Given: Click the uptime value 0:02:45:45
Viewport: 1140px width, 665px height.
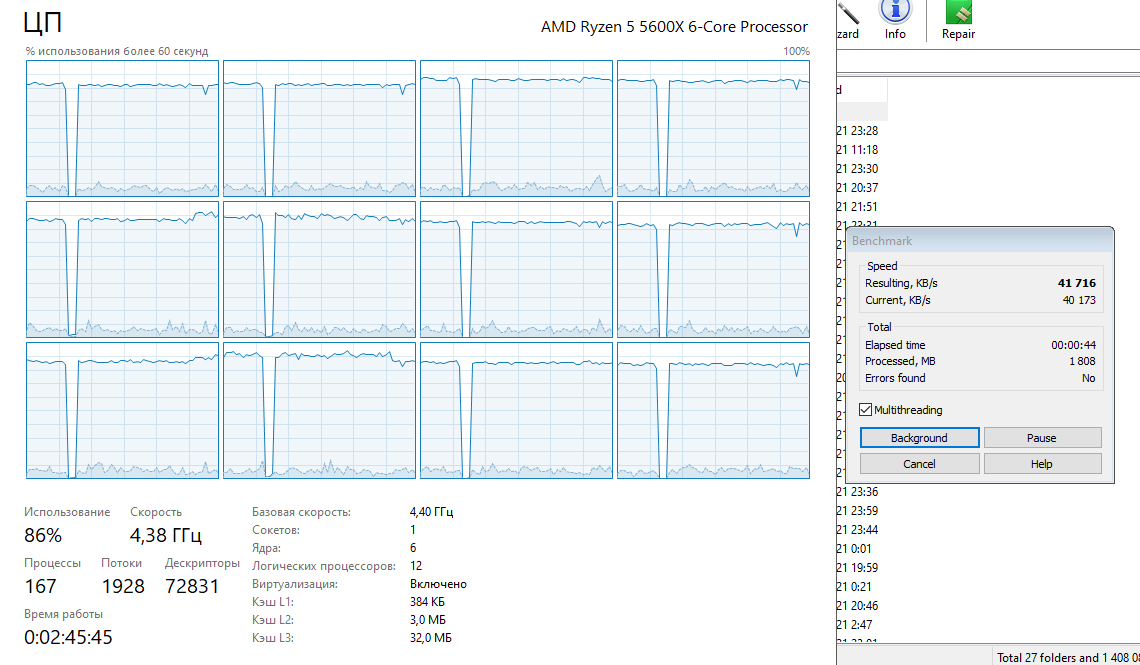Looking at the screenshot, I should (68, 637).
